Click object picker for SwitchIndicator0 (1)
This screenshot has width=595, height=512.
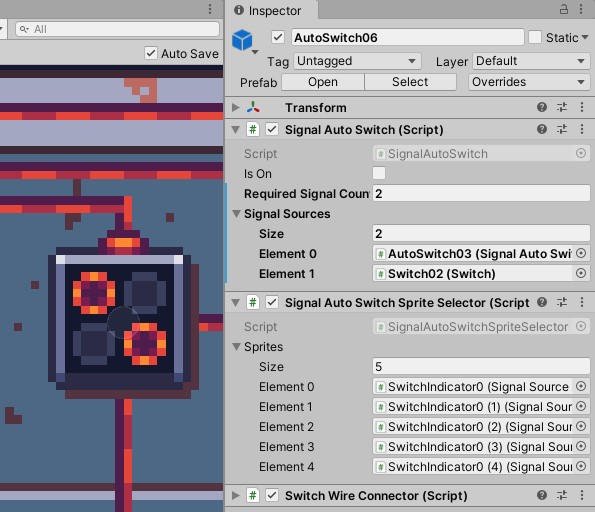(x=581, y=406)
